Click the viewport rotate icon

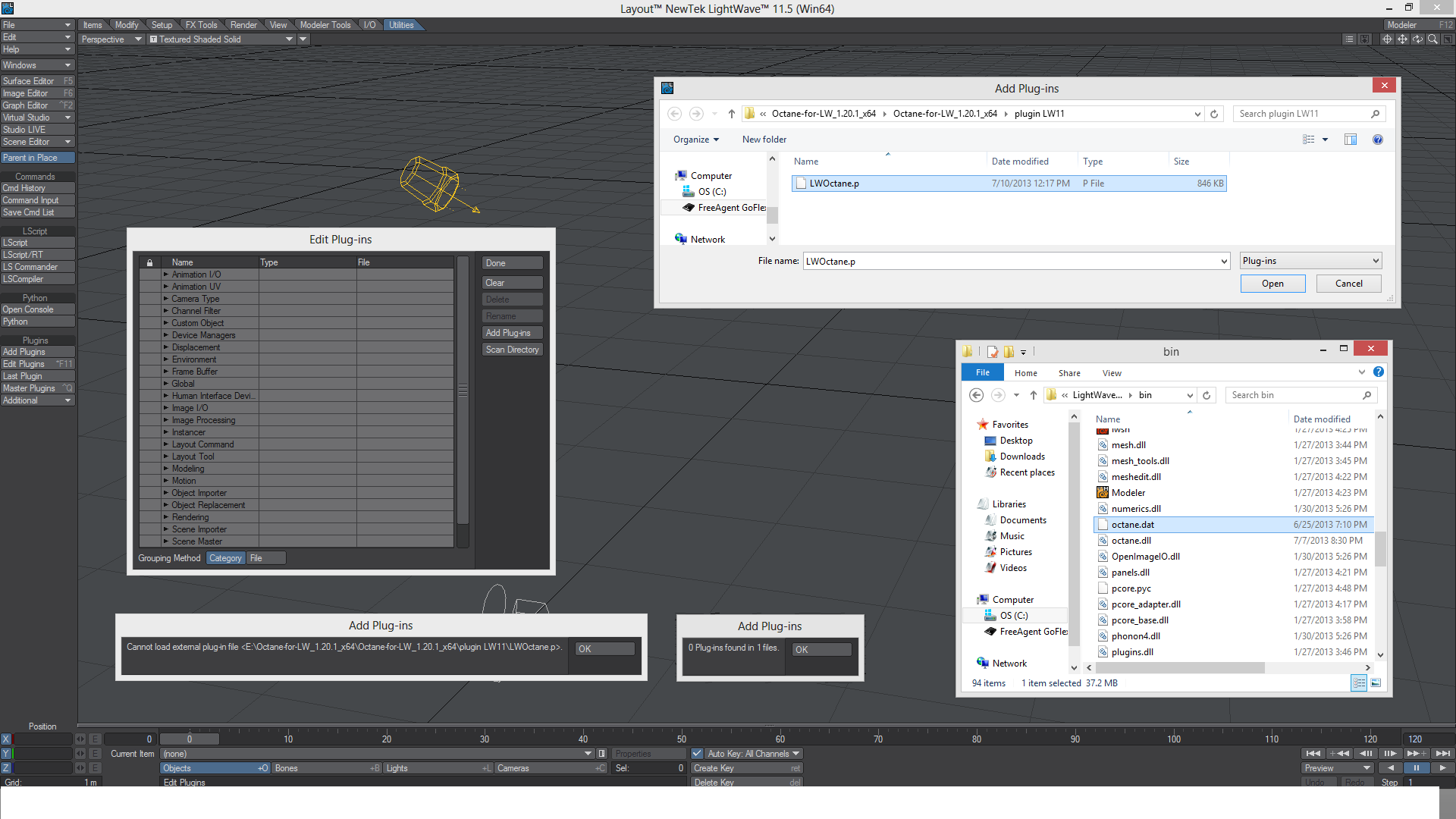pos(1417,39)
